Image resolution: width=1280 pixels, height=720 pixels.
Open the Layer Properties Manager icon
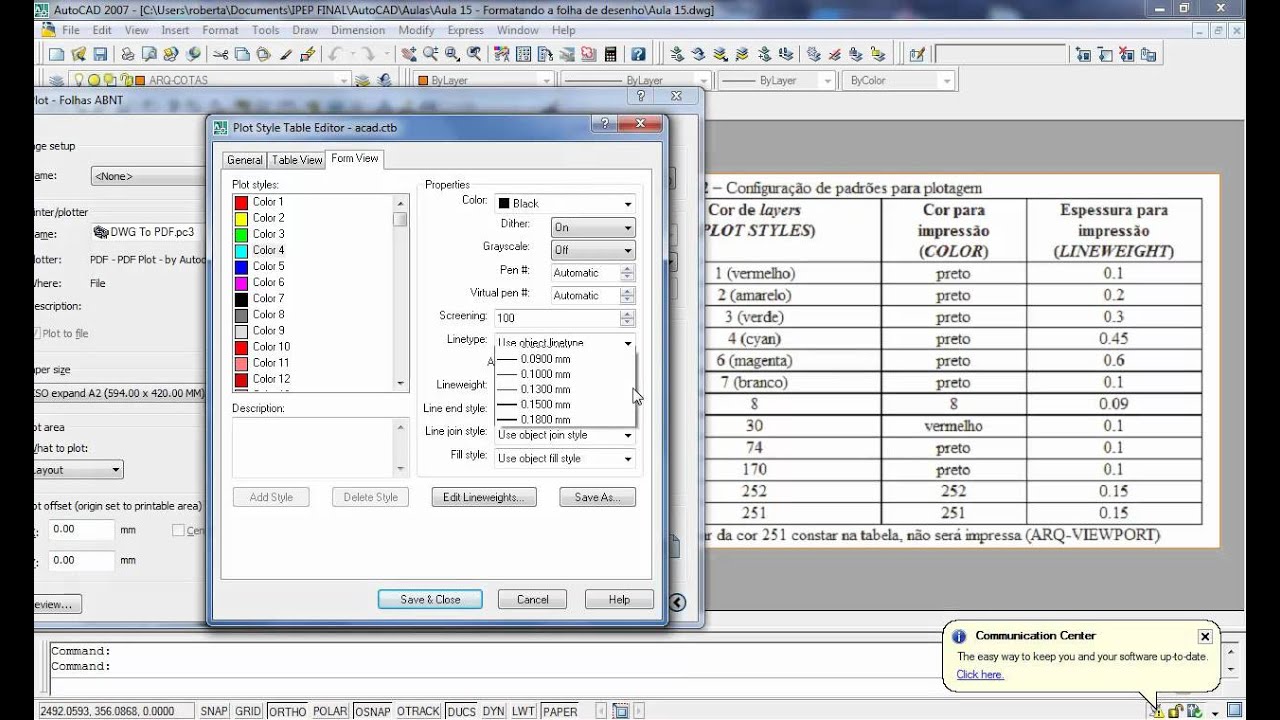pyautogui.click(x=56, y=80)
